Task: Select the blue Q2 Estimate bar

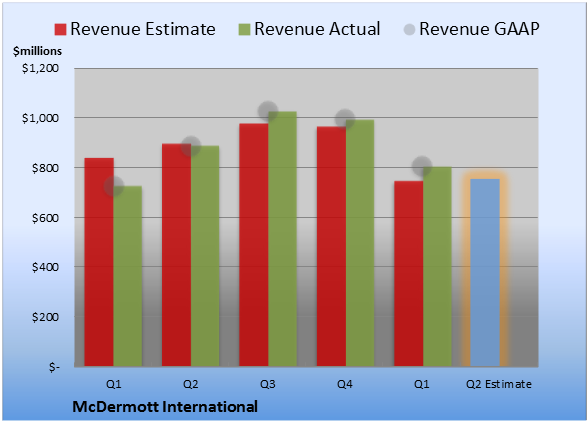Action: tap(485, 272)
